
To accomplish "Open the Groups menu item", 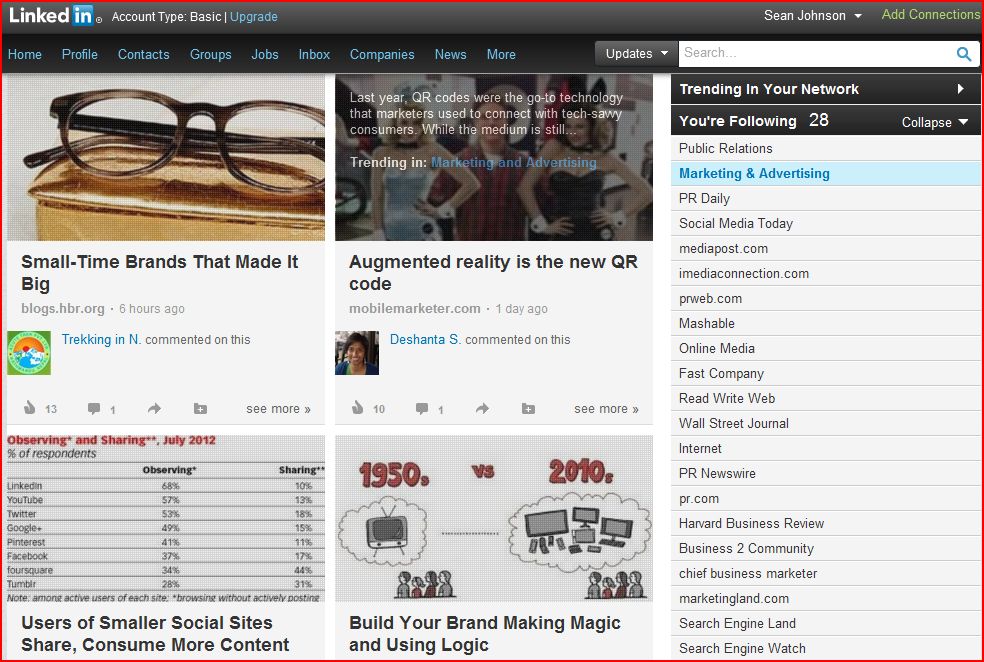I will 211,55.
